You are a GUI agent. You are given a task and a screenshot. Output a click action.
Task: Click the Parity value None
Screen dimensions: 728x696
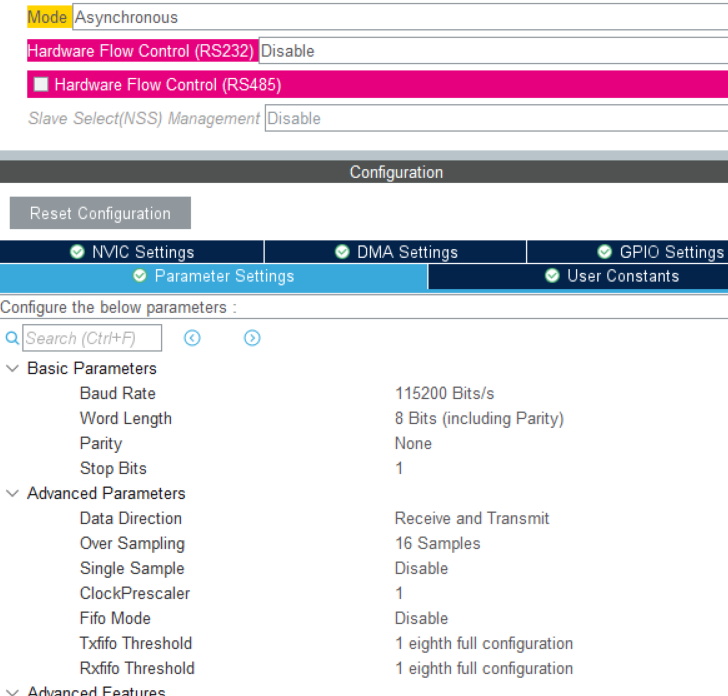pyautogui.click(x=413, y=443)
